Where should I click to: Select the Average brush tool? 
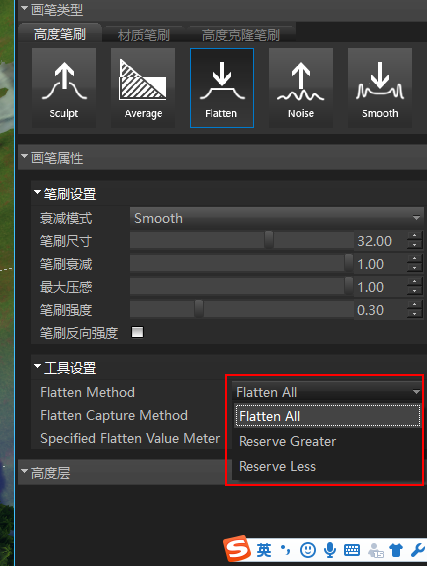pos(143,88)
